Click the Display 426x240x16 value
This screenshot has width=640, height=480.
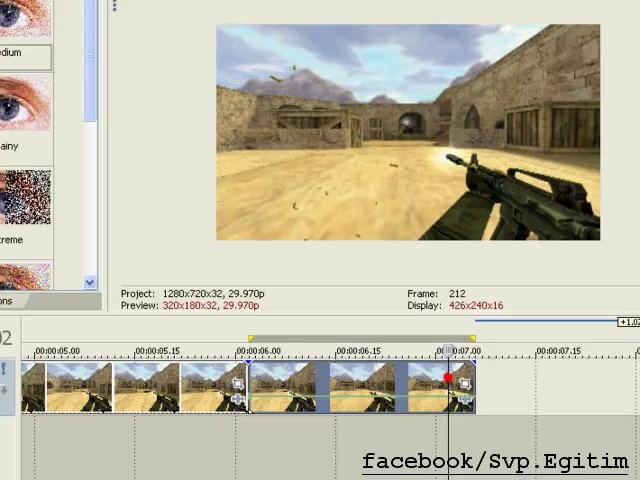(x=476, y=305)
